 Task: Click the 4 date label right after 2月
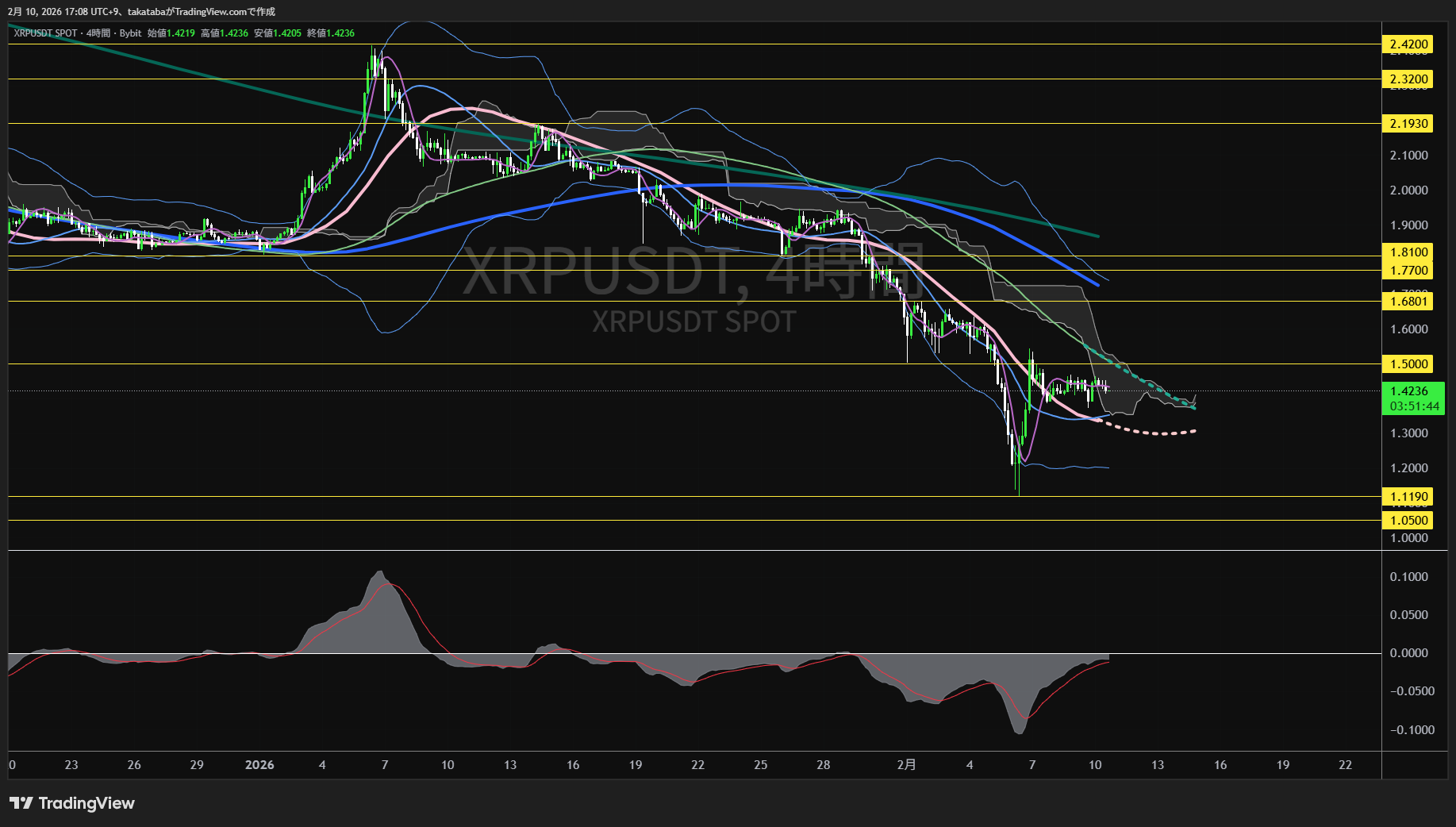coord(970,765)
